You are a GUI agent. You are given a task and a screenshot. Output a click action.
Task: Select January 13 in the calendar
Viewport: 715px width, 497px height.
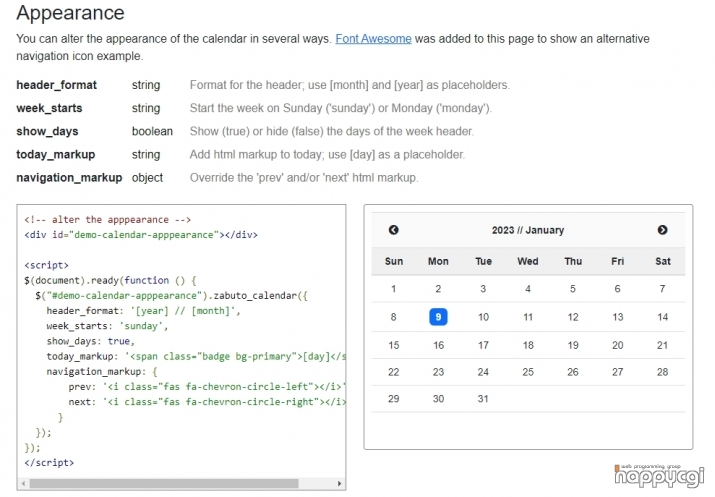[618, 317]
